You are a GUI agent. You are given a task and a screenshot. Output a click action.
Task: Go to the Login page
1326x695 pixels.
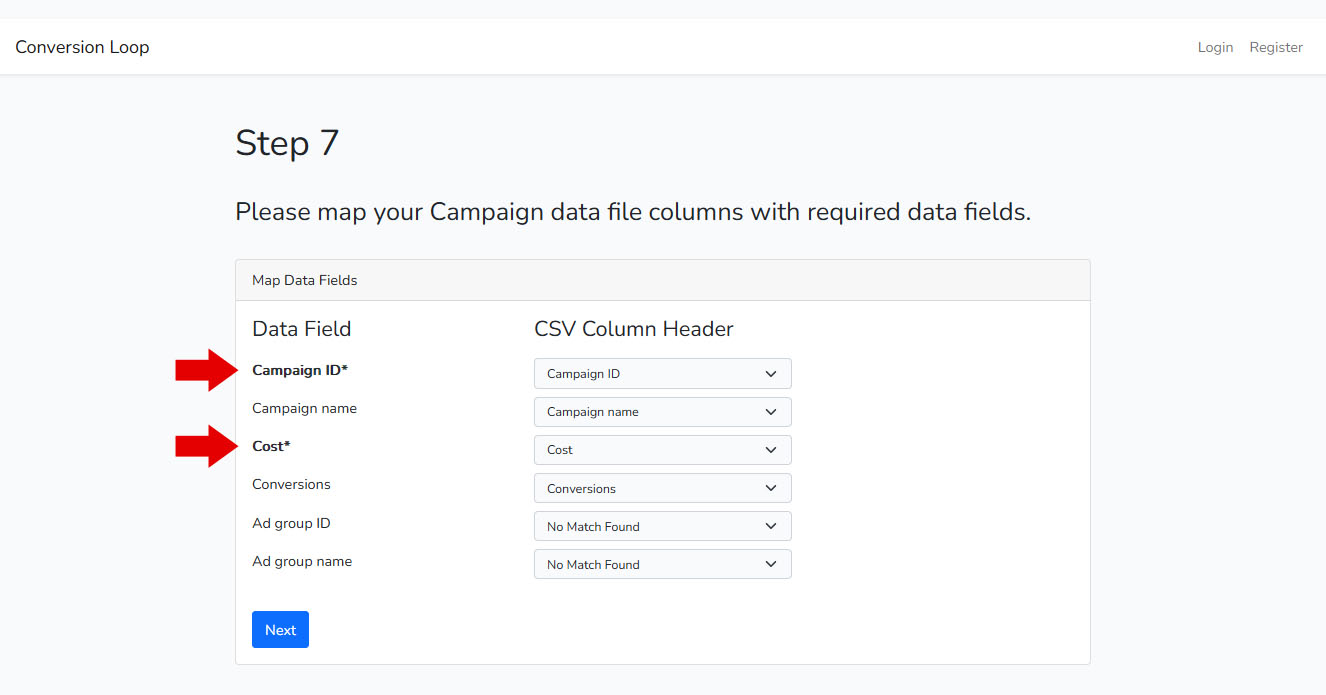pos(1215,47)
